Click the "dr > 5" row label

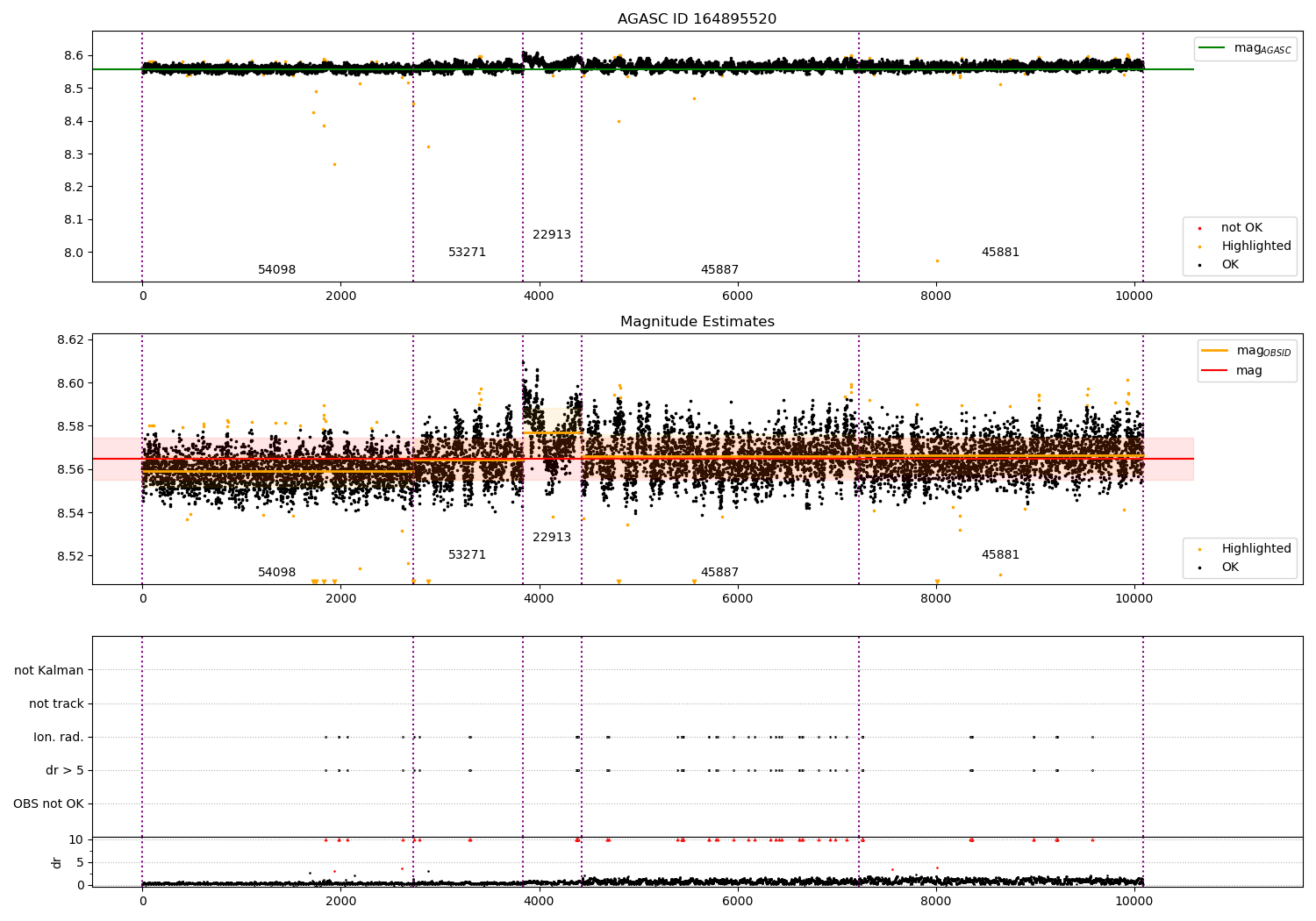[65, 771]
